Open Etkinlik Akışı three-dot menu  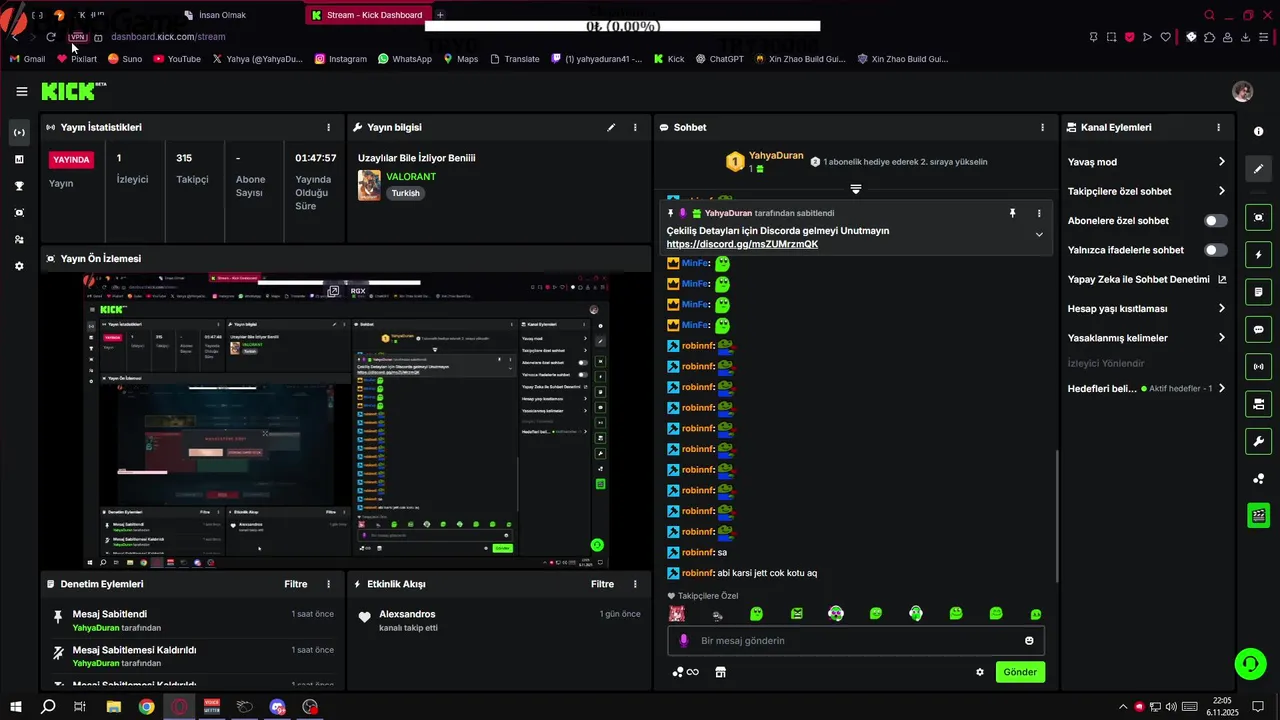point(635,584)
